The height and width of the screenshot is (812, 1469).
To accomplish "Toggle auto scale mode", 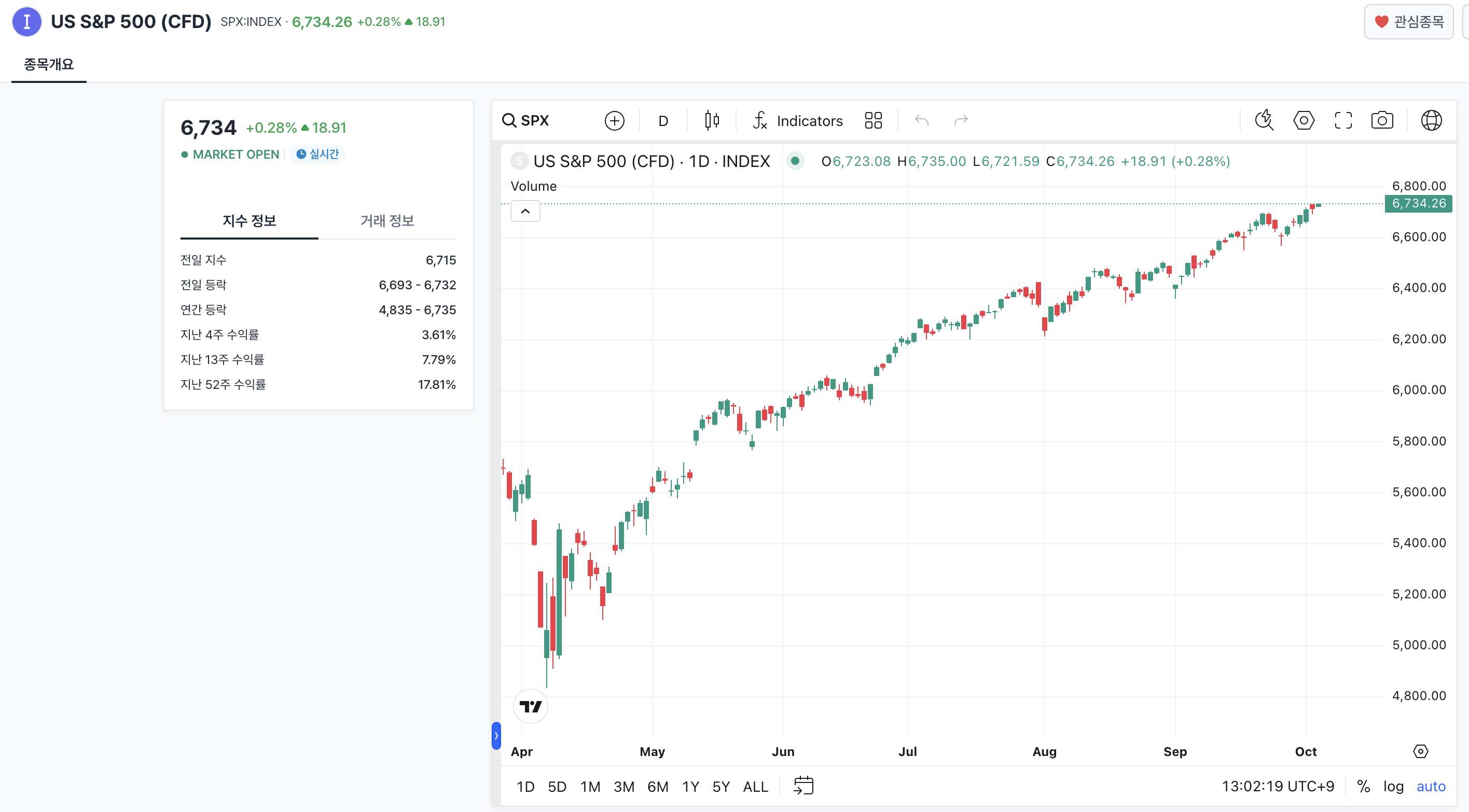I will tap(1431, 787).
